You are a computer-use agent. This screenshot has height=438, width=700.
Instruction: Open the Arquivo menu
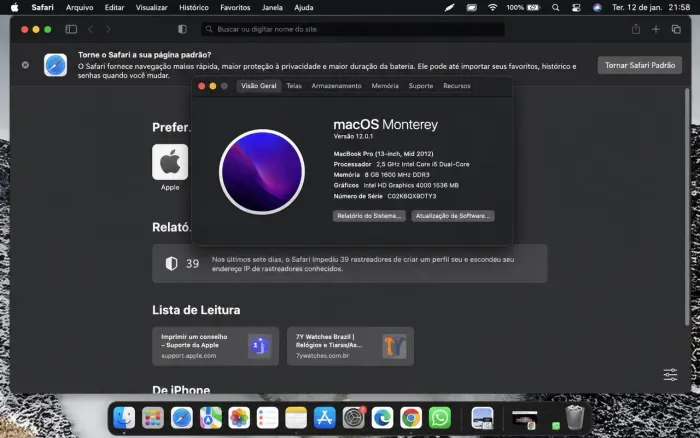coord(79,7)
